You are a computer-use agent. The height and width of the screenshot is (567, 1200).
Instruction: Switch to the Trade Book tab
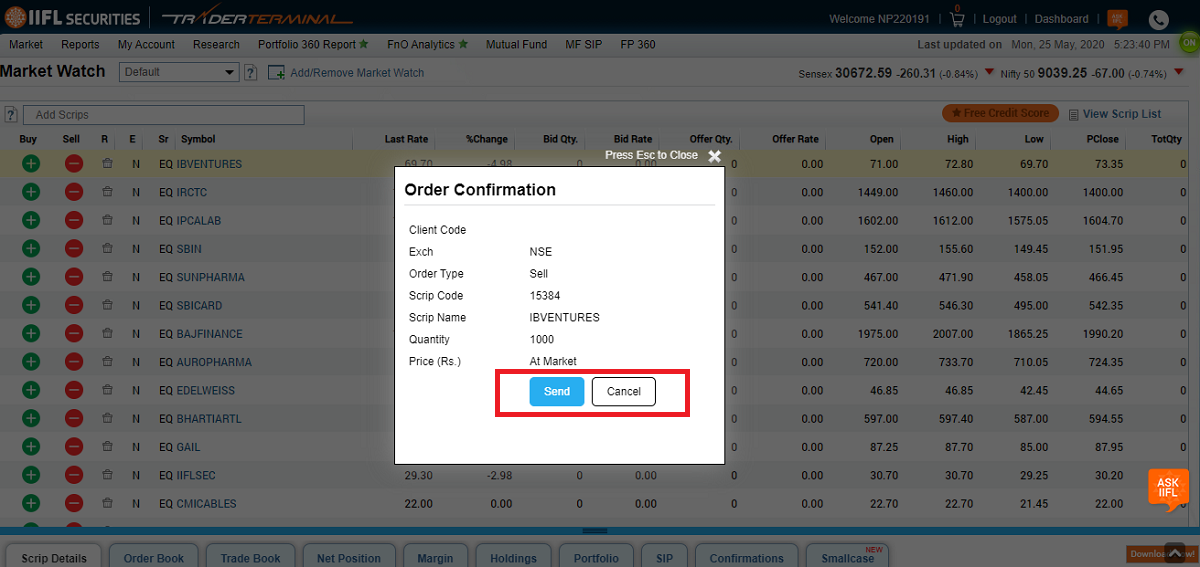tap(250, 557)
